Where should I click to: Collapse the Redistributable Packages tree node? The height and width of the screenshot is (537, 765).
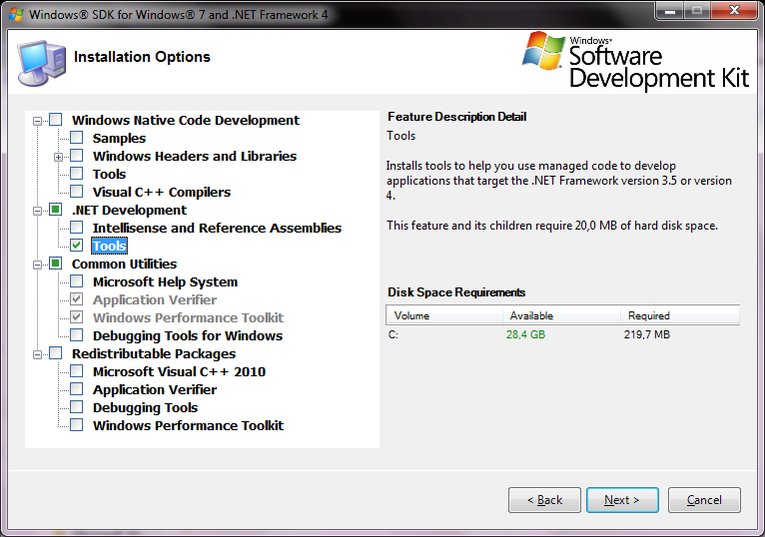[37, 355]
